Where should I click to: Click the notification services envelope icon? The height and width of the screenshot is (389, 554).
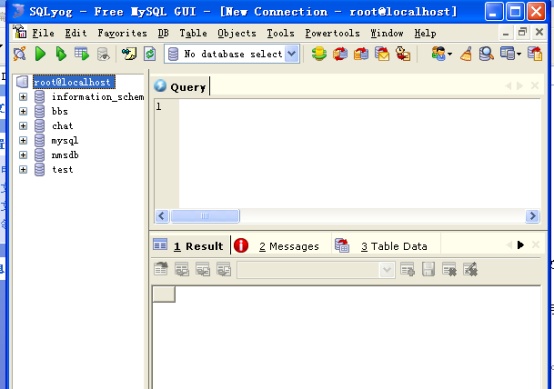(x=382, y=54)
